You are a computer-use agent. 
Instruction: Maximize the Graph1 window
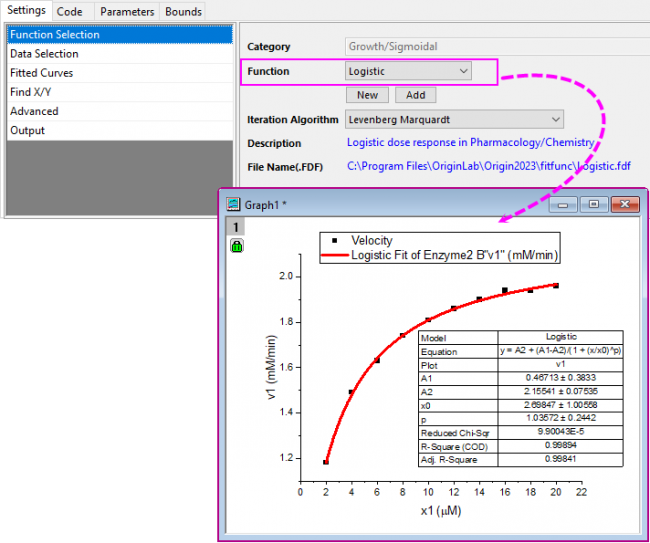click(594, 204)
